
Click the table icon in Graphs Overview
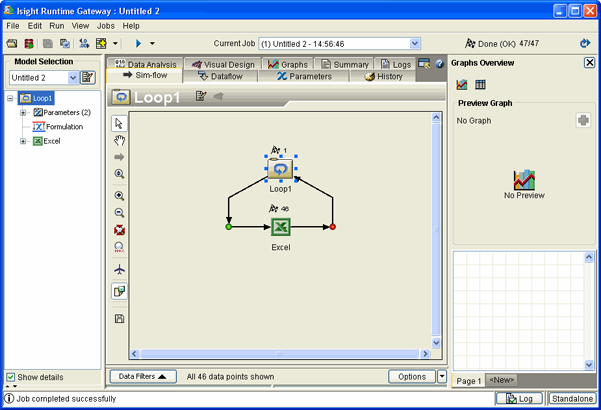[x=480, y=84]
